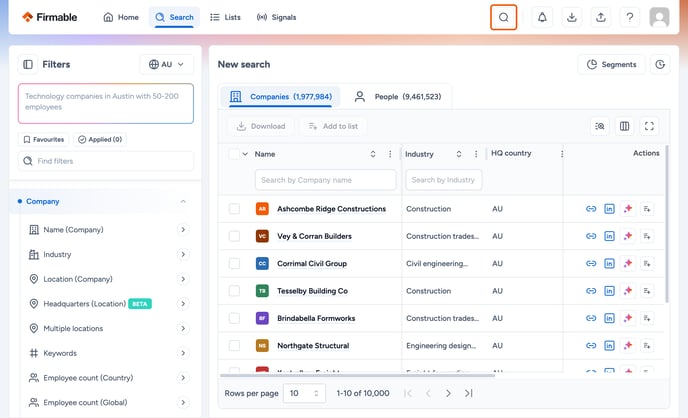
Task: Add Brindabella Formworks to list icon
Action: (647, 318)
